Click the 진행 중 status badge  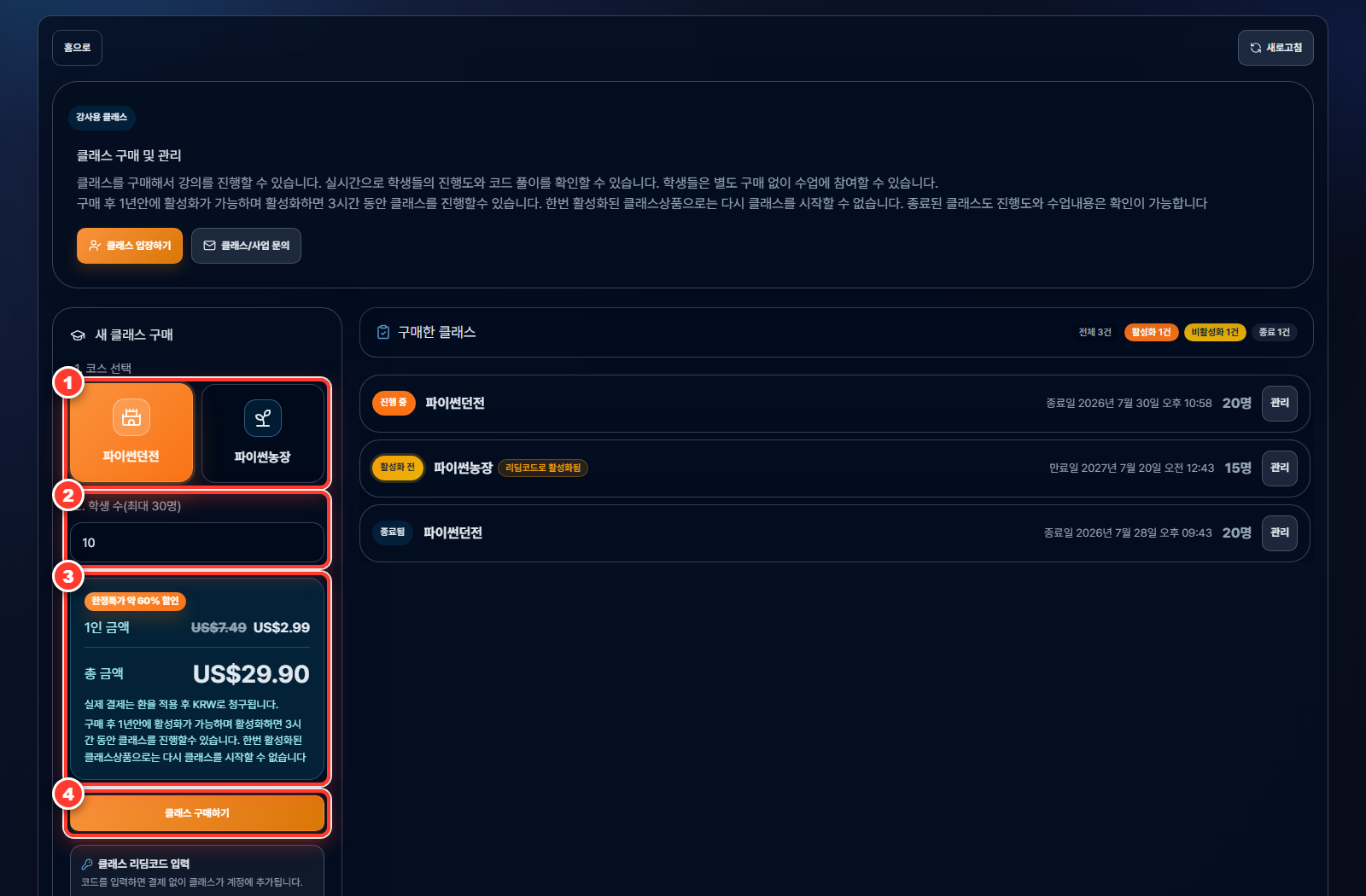(x=394, y=402)
